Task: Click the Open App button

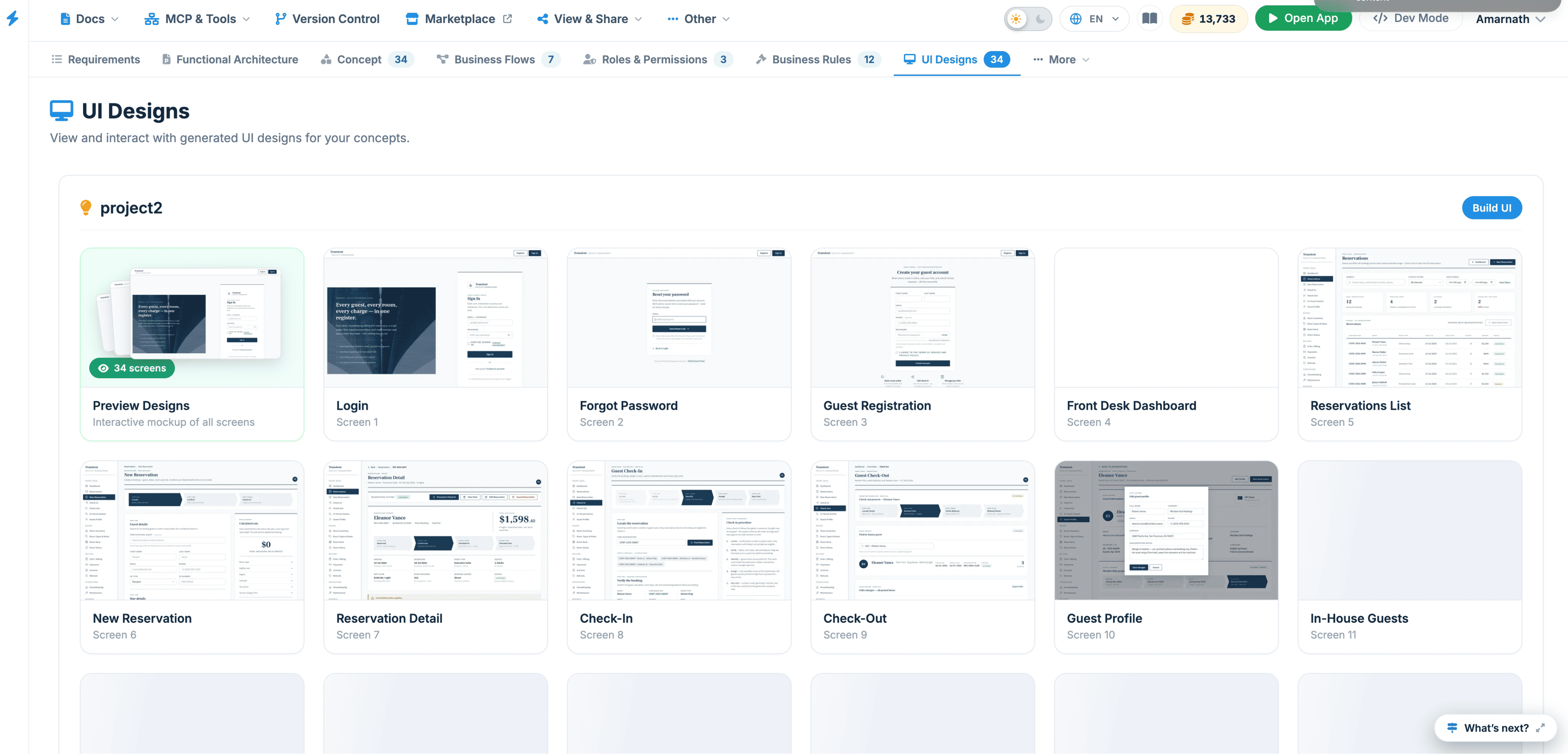Action: click(x=1303, y=18)
